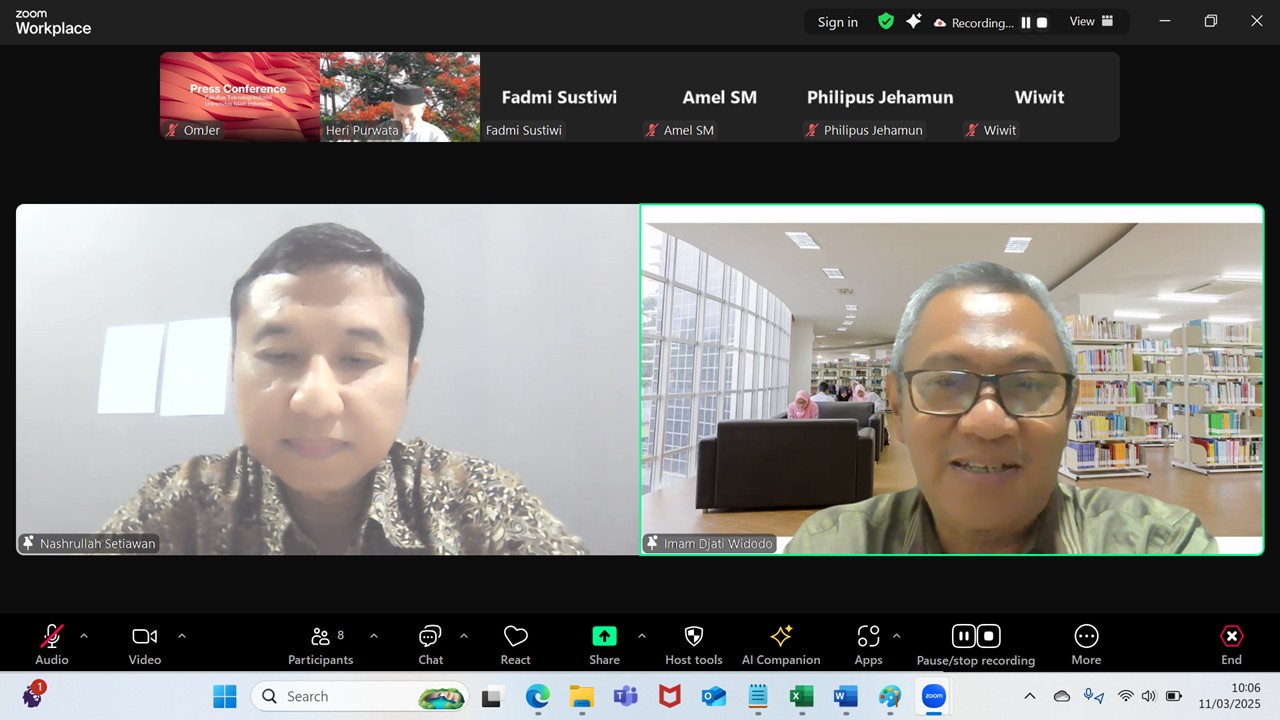Select Wiwit's participant tile
This screenshot has height=720, width=1280.
1040,97
